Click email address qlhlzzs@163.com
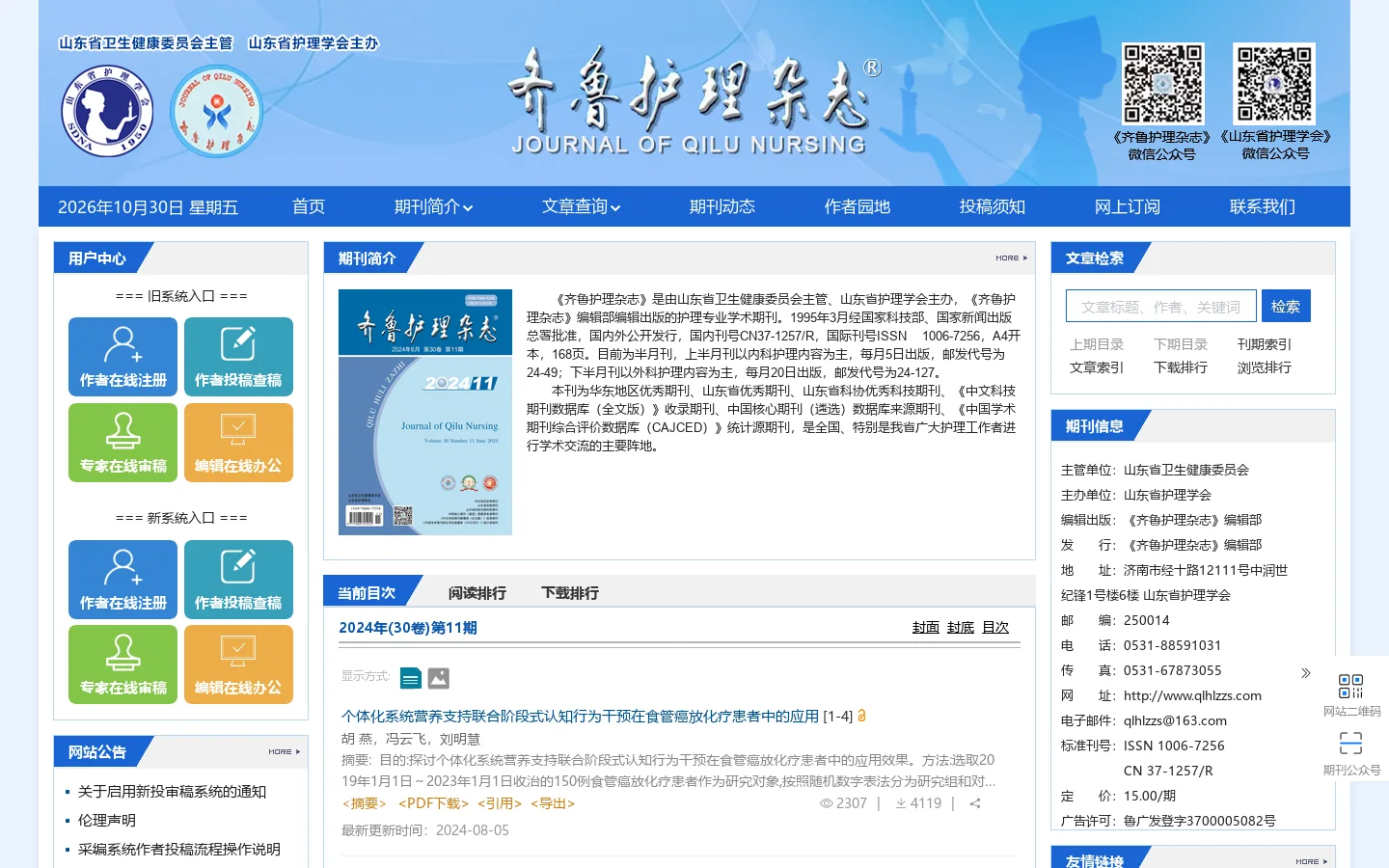 1175,720
